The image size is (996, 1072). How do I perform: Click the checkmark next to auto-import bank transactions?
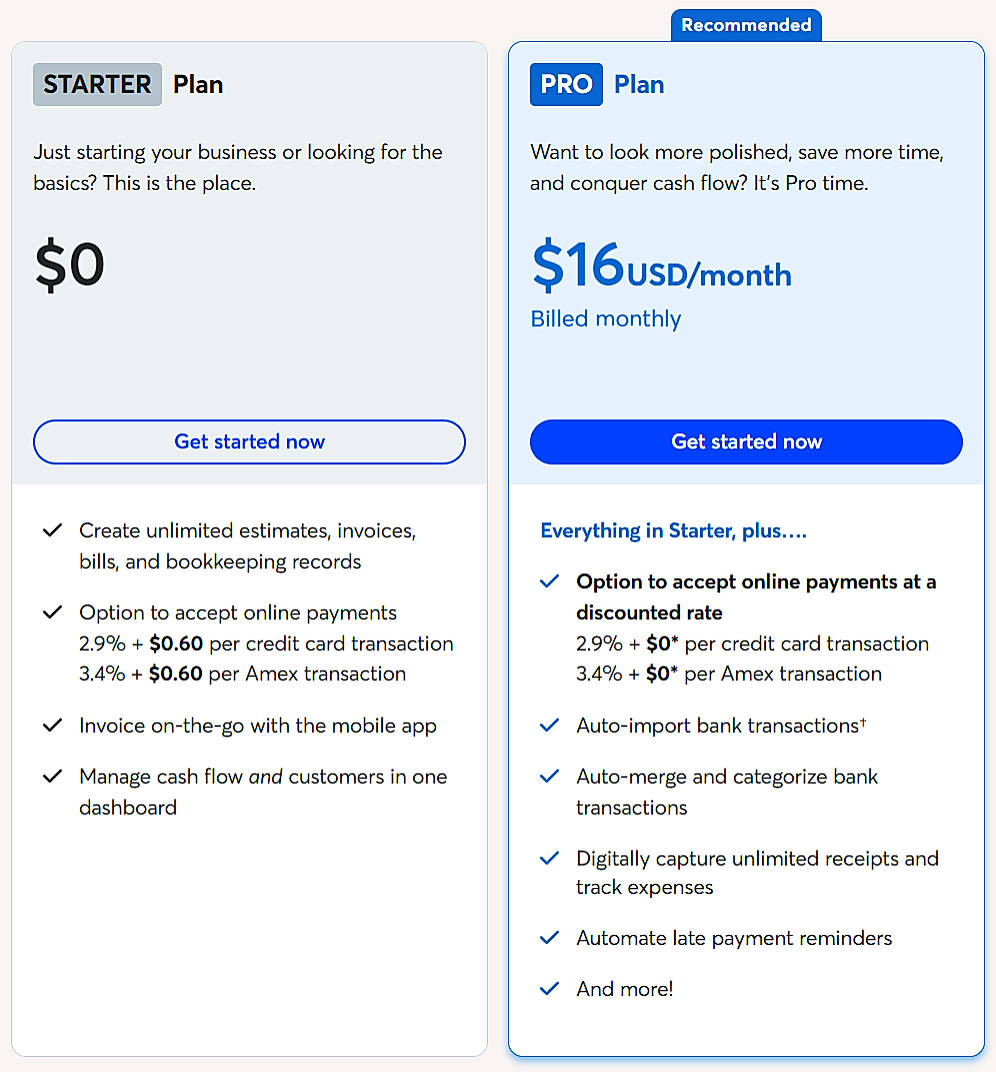point(549,725)
